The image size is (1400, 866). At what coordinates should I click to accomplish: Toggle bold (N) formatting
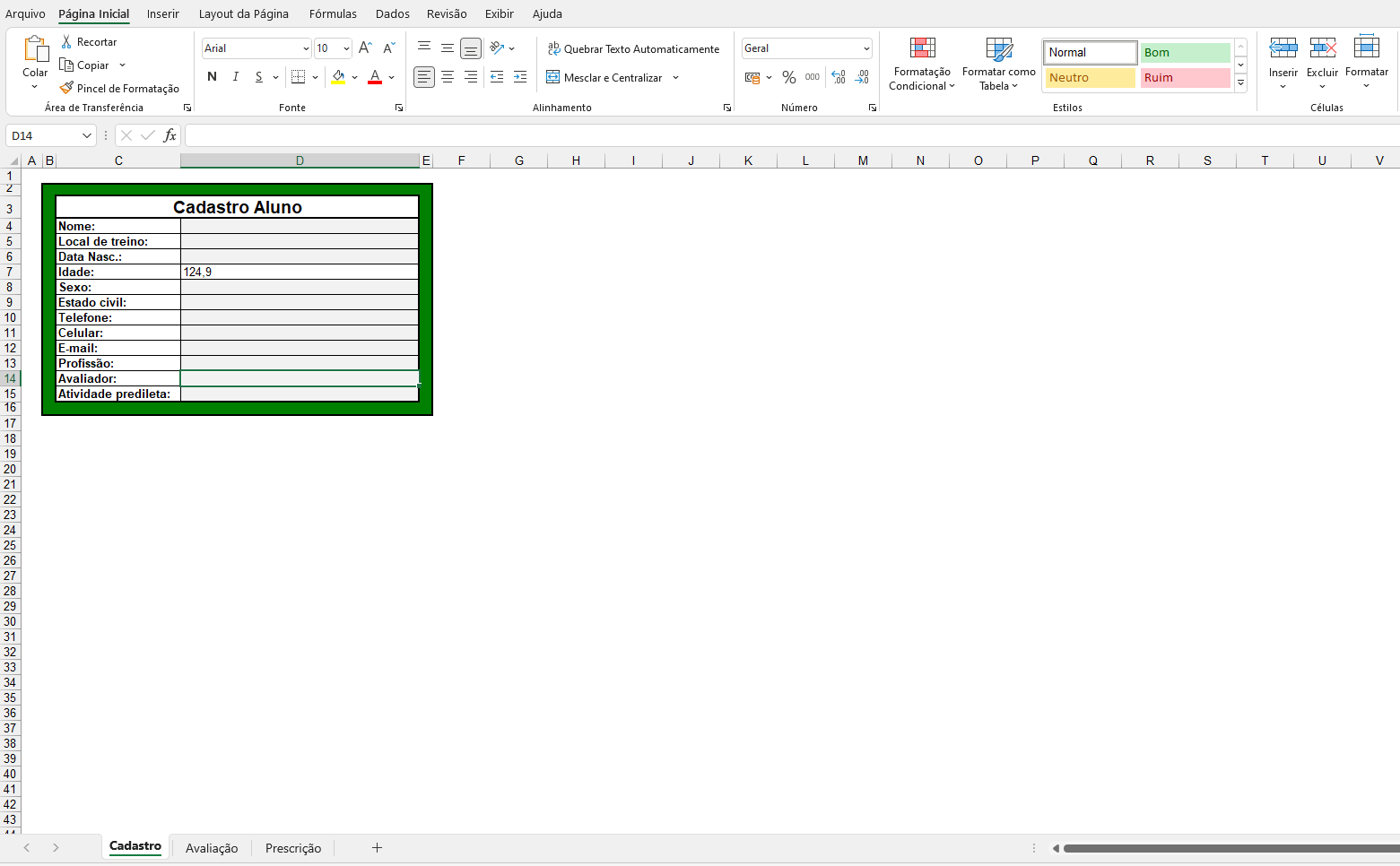tap(212, 77)
